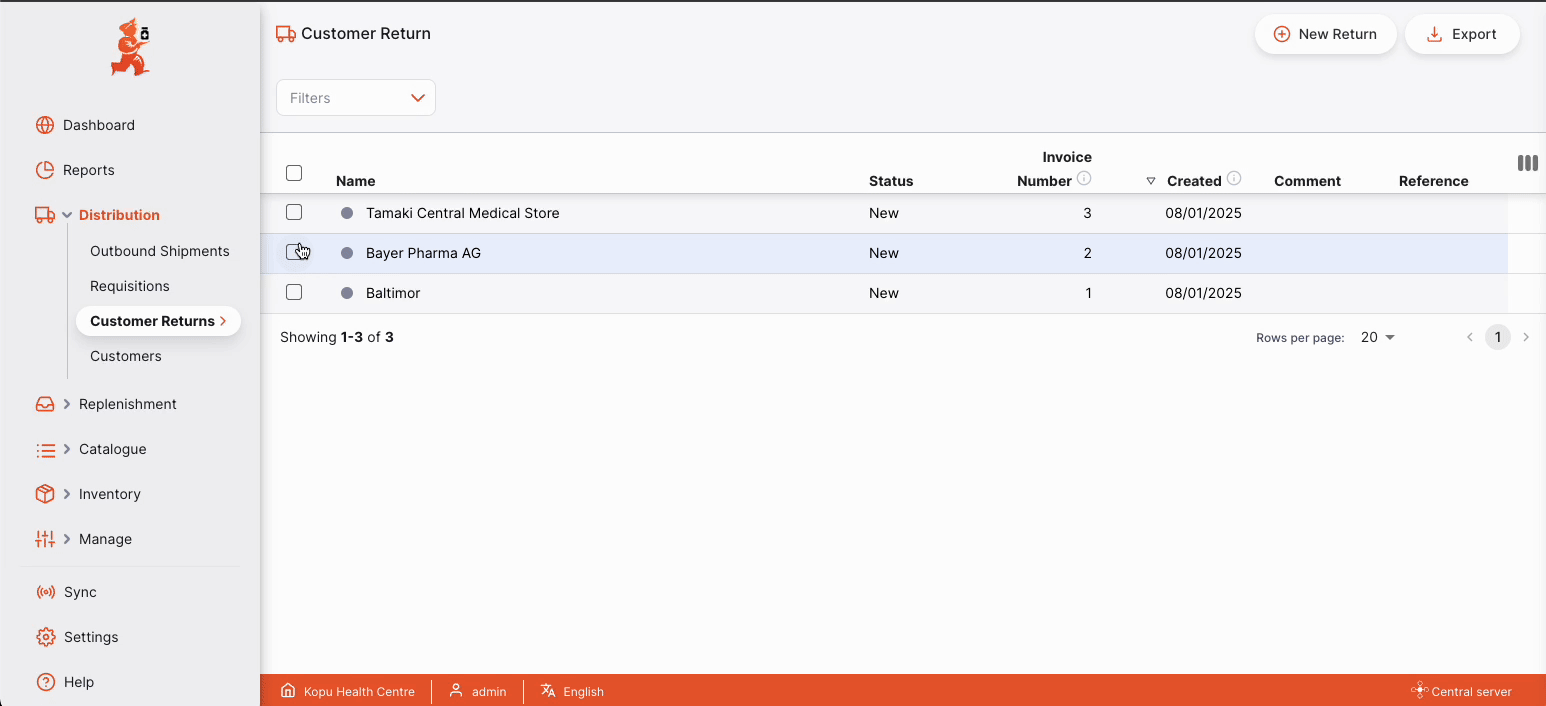Collapse the Distribution section chevron
Image resolution: width=1546 pixels, height=706 pixels.
67,215
